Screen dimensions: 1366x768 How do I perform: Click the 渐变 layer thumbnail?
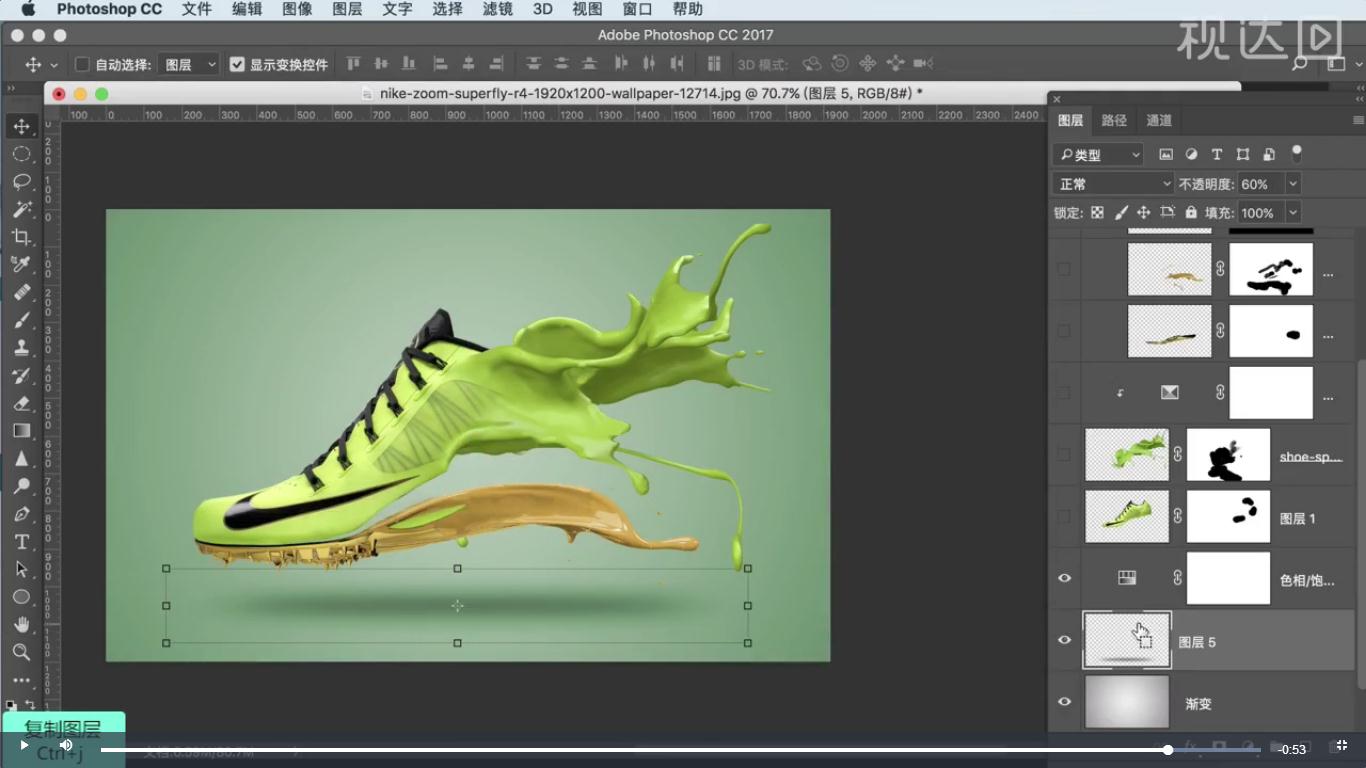1127,702
